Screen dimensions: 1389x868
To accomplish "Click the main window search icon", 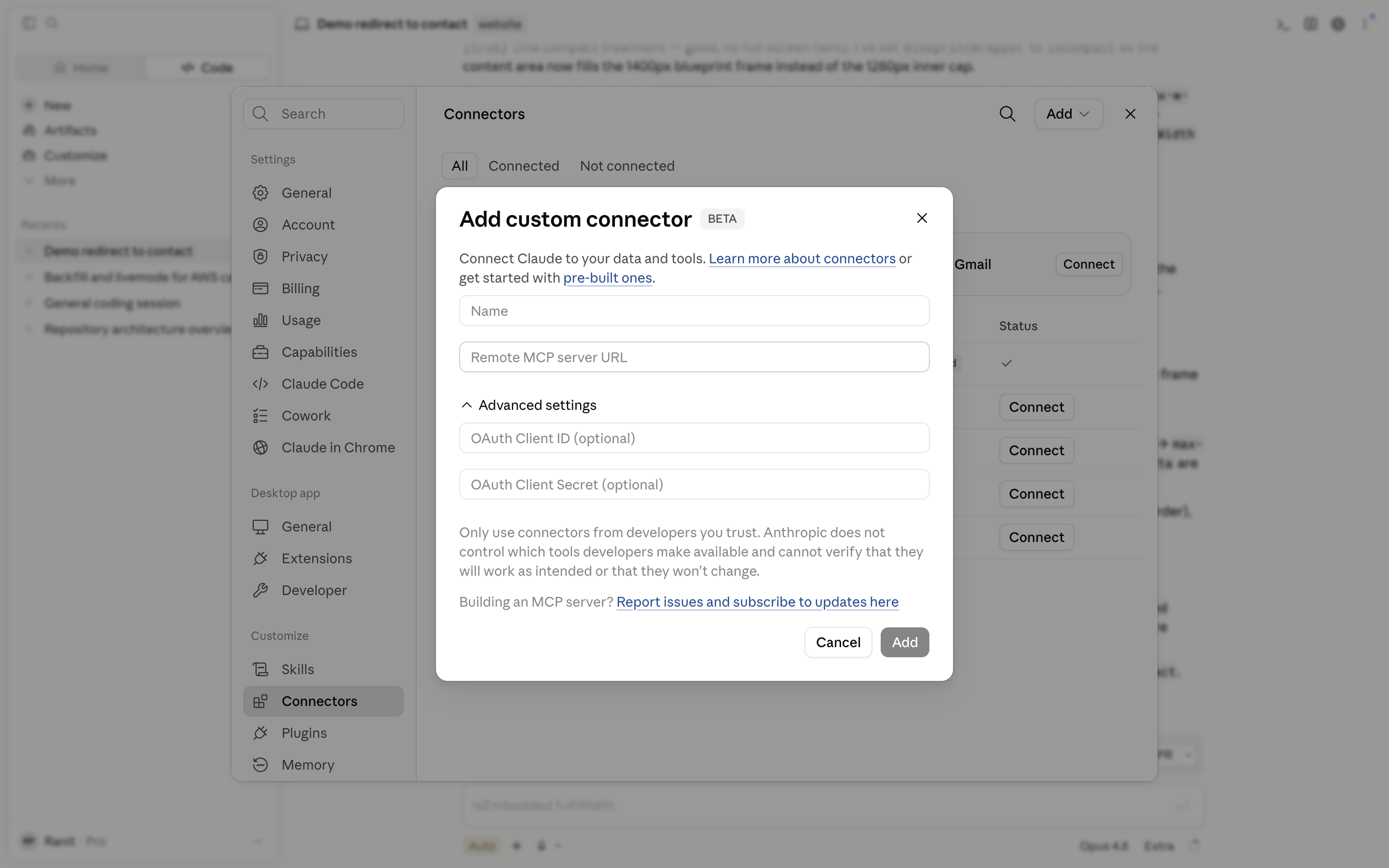I will pos(52,23).
